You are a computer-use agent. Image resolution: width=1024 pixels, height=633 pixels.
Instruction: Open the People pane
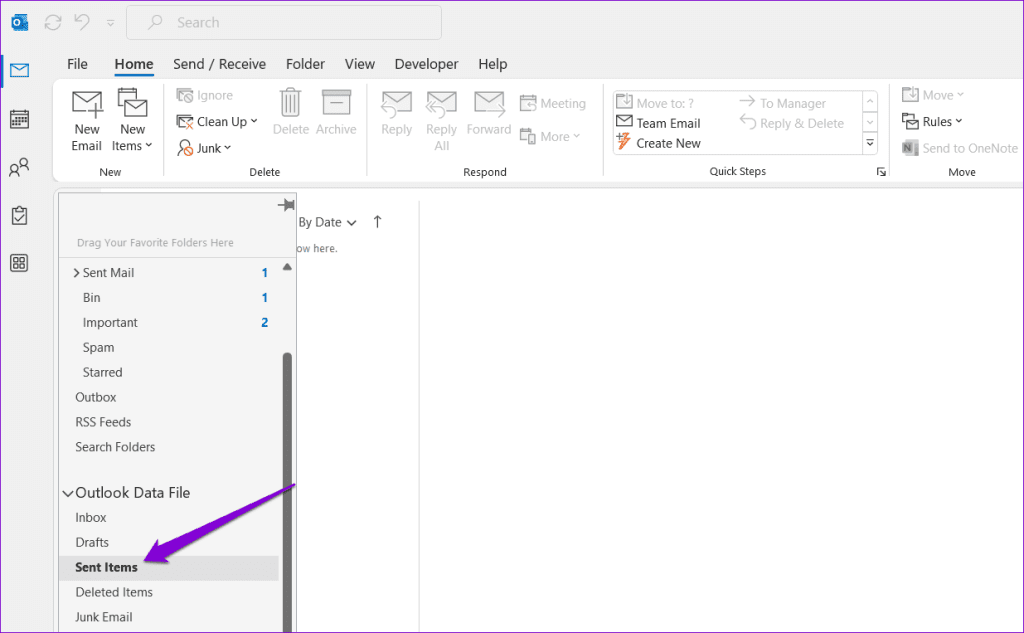tap(19, 167)
